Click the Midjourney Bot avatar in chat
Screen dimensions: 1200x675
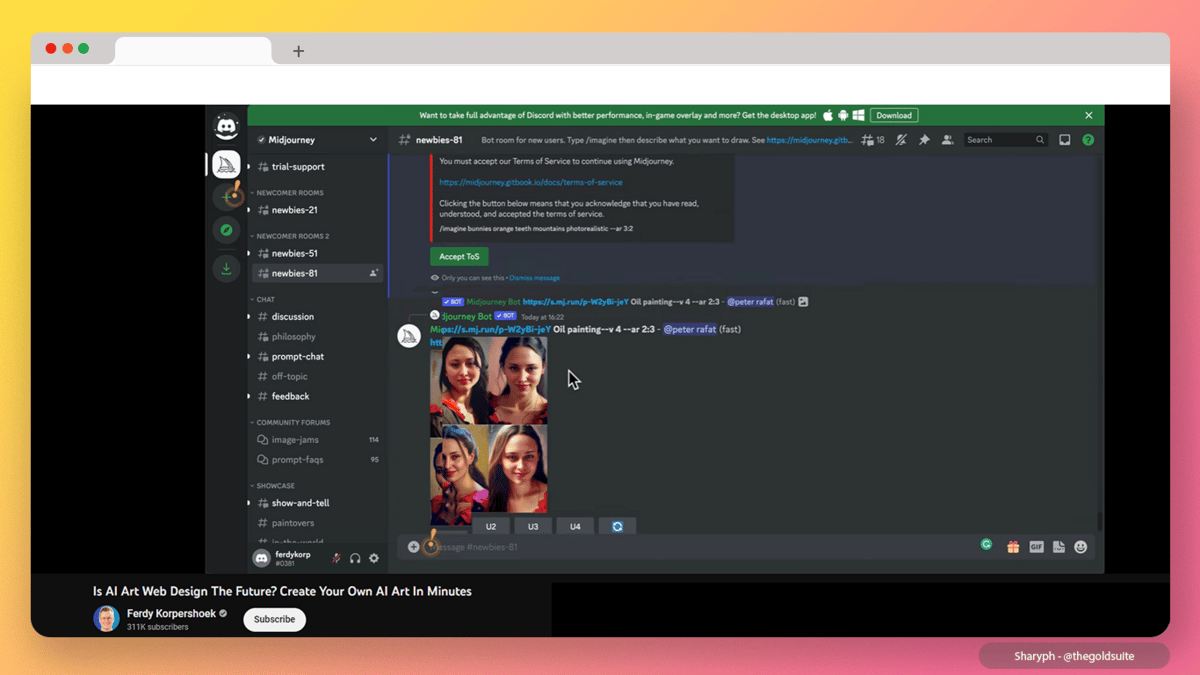point(409,335)
